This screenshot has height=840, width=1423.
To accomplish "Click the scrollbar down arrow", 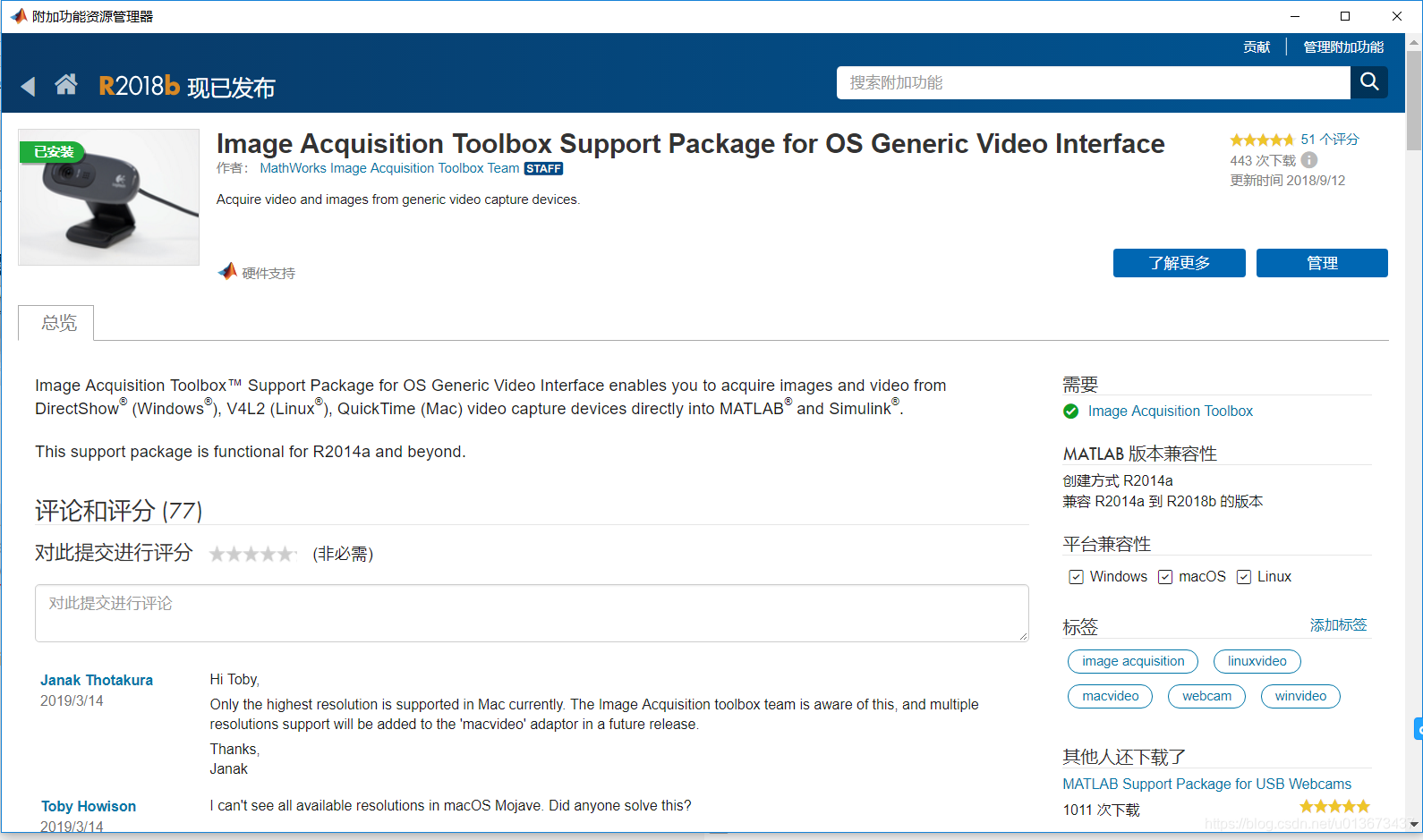I will click(1414, 824).
